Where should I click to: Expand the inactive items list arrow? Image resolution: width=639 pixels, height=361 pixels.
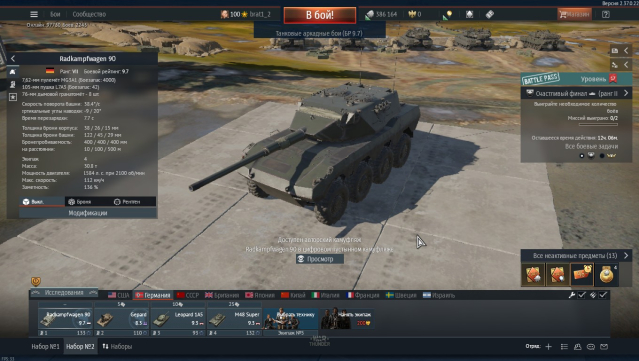(x=626, y=255)
